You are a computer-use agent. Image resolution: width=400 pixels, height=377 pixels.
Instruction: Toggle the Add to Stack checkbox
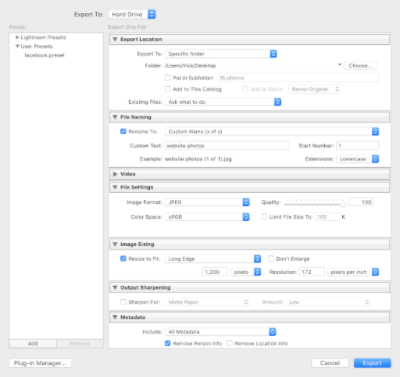pos(246,89)
